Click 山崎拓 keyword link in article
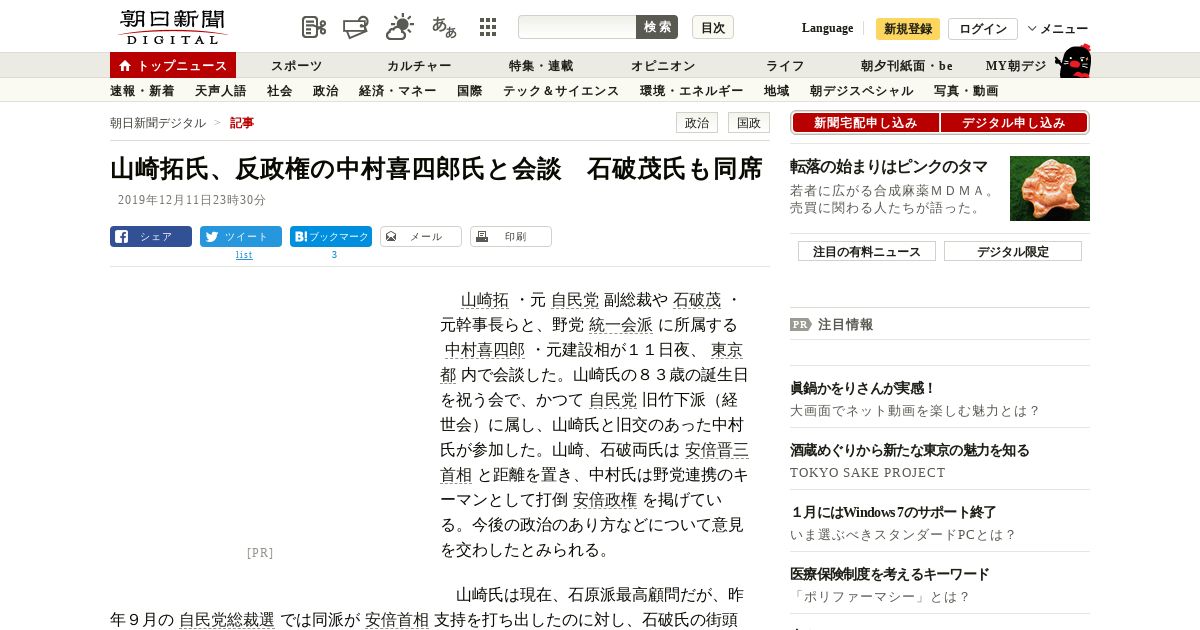The height and width of the screenshot is (630, 1200). click(x=485, y=300)
